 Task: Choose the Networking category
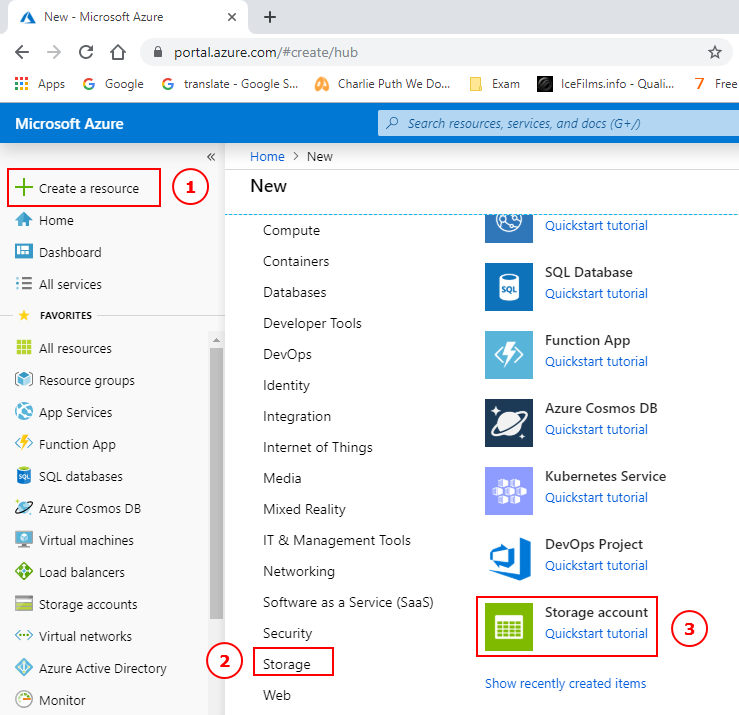[x=298, y=571]
